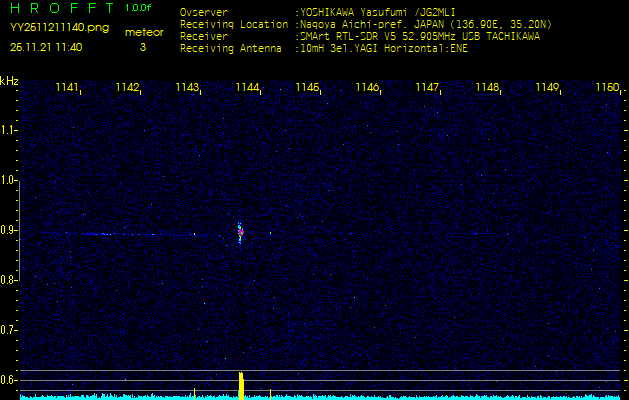Click the 1.1 kHz frequency axis label
This screenshot has height=400, width=629.
point(9,130)
